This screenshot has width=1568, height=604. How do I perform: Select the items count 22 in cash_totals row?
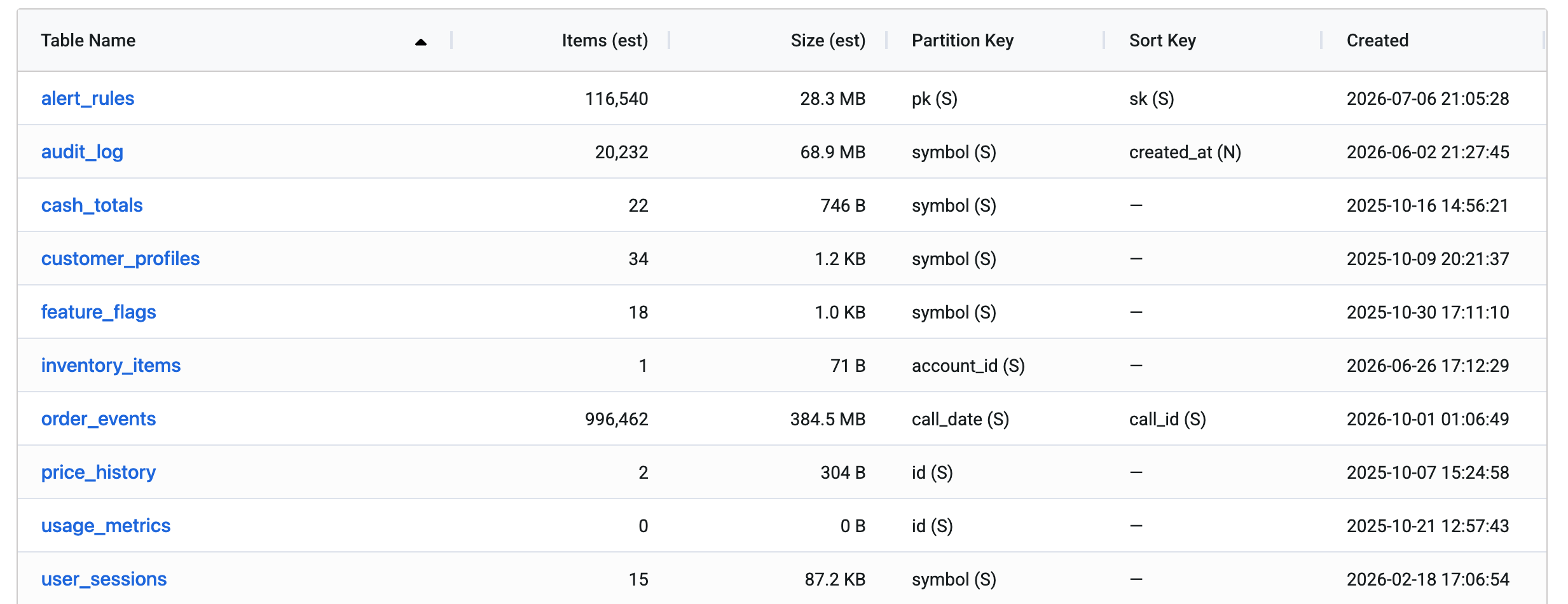(x=638, y=205)
